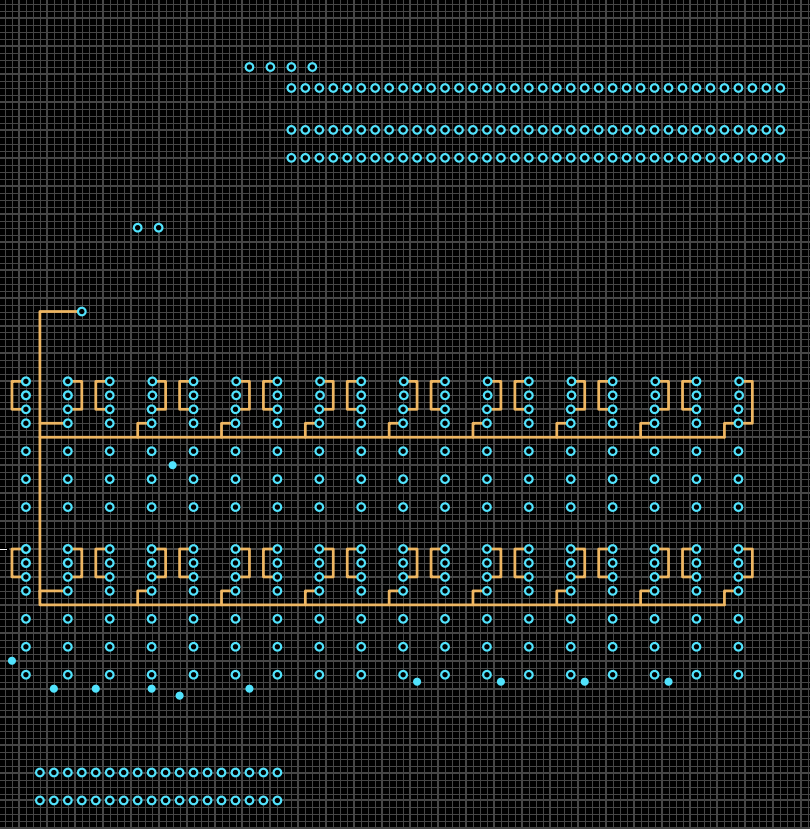The image size is (810, 829).
Task: Click leftmost pad of the bottommost pad row
Action: coord(40,800)
